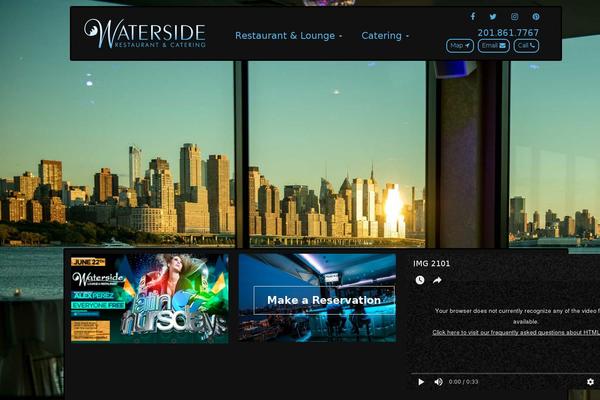Open the Twitter social icon
The height and width of the screenshot is (400, 600).
[x=493, y=16]
